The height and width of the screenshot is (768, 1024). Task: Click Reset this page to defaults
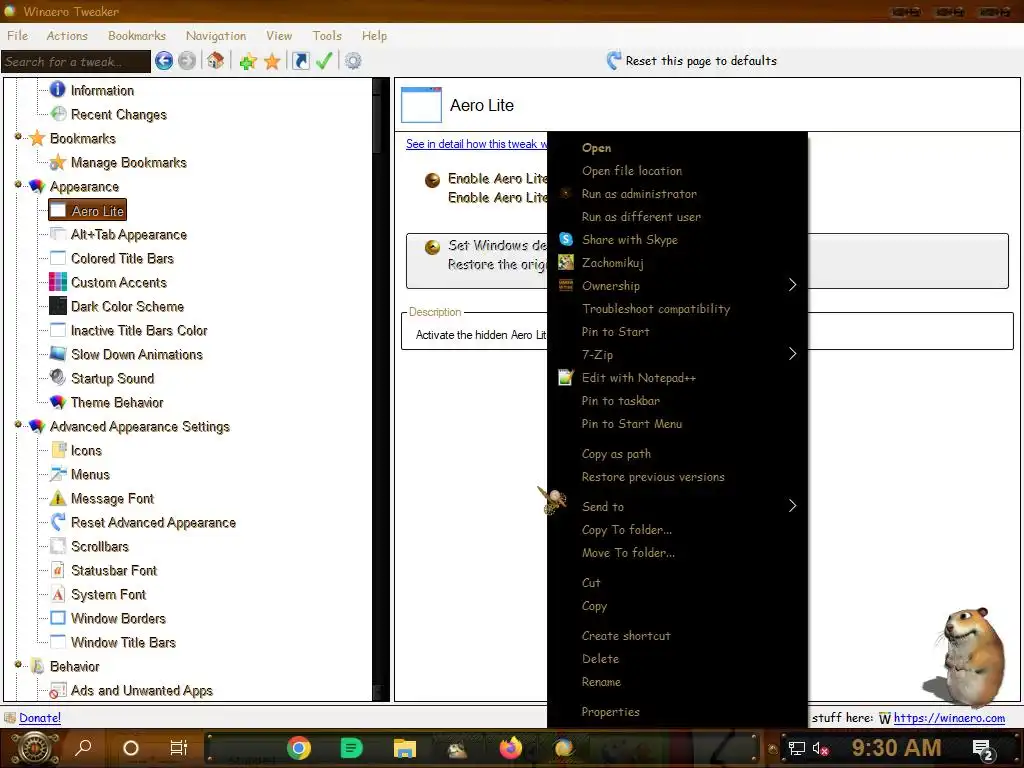701,61
